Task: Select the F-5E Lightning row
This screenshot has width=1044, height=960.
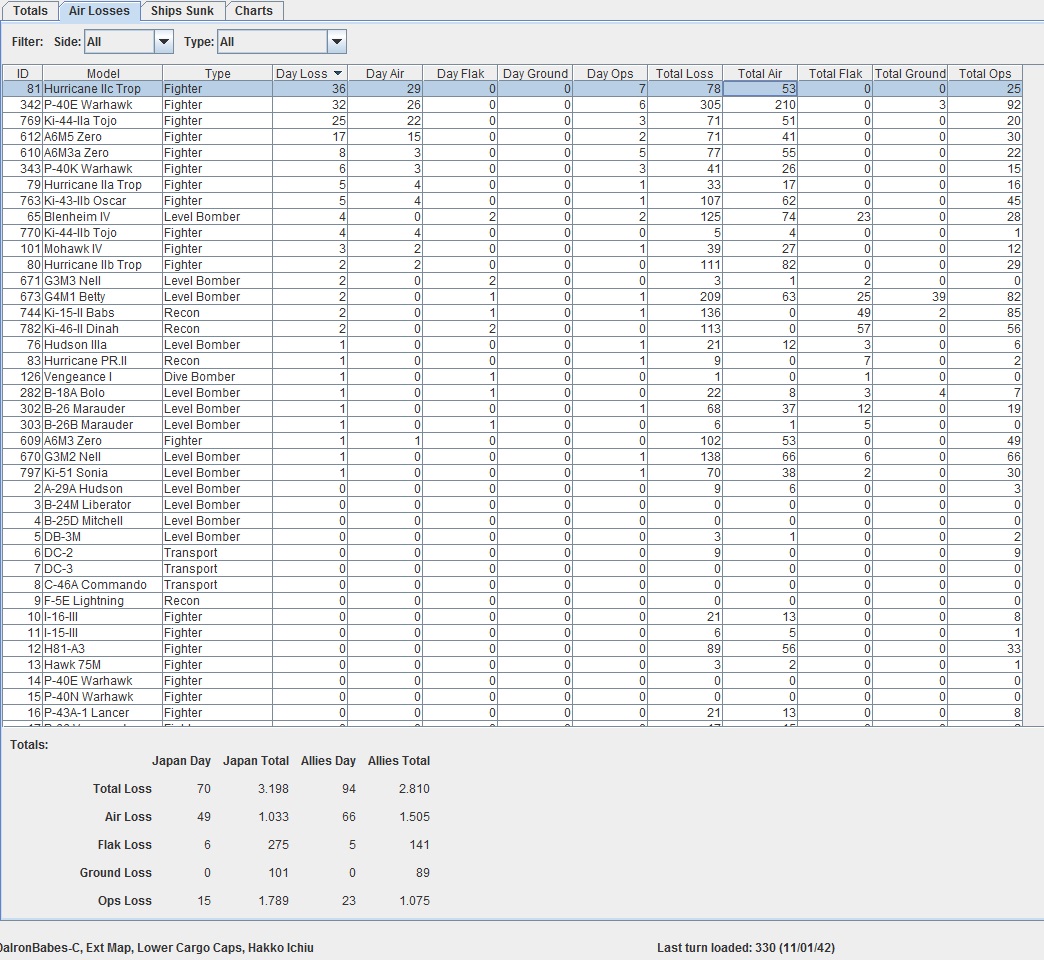Action: tap(513, 600)
